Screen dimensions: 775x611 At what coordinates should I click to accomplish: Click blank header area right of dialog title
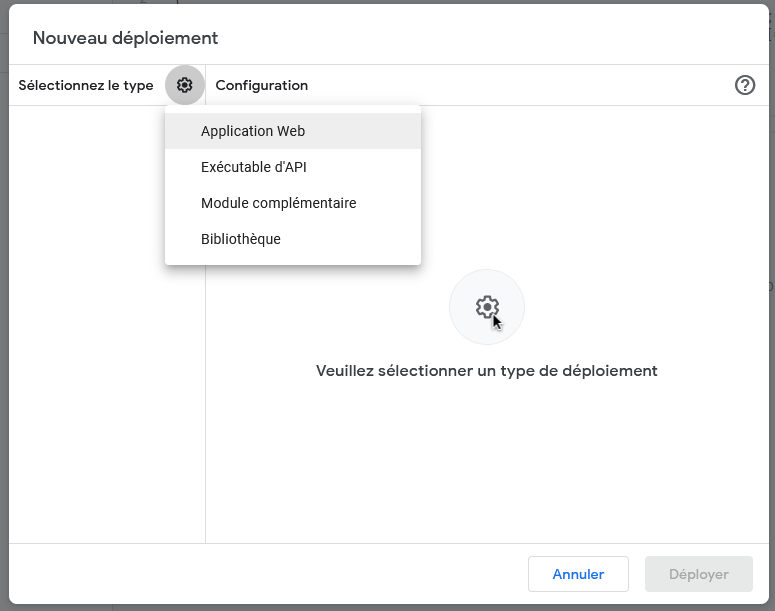click(x=500, y=38)
